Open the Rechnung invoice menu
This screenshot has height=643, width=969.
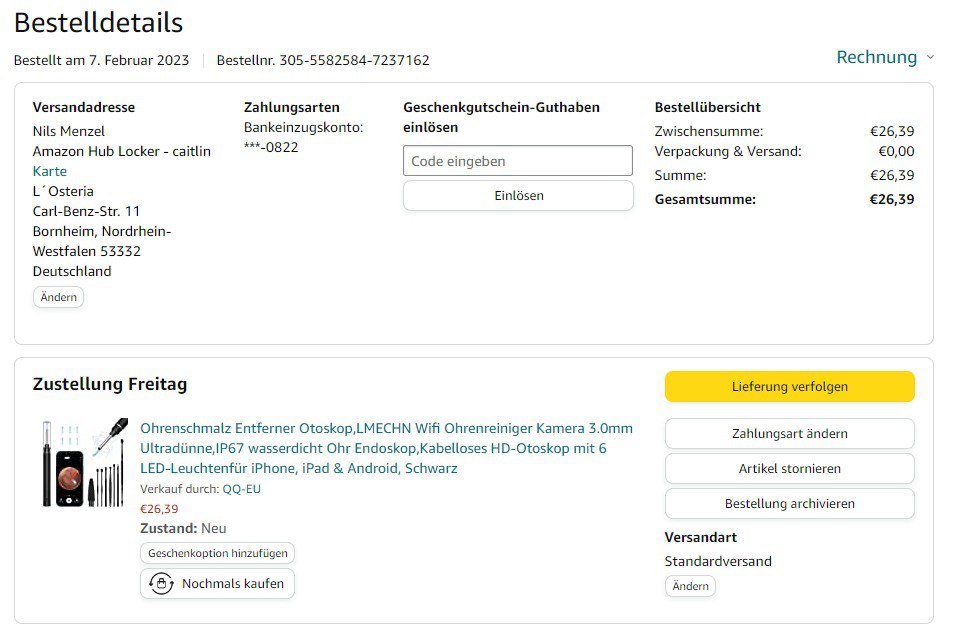click(x=876, y=57)
